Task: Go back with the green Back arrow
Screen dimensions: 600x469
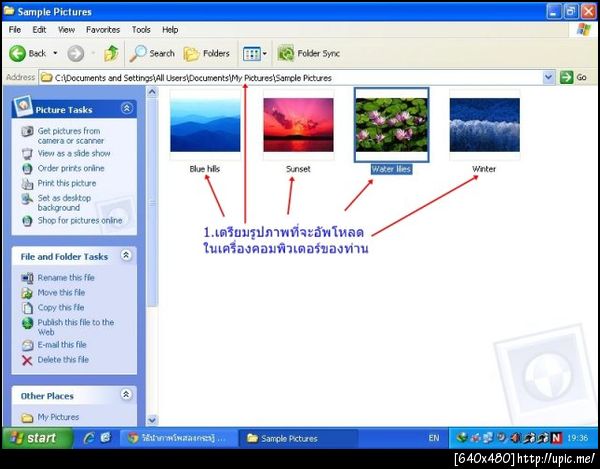Action: (27, 53)
